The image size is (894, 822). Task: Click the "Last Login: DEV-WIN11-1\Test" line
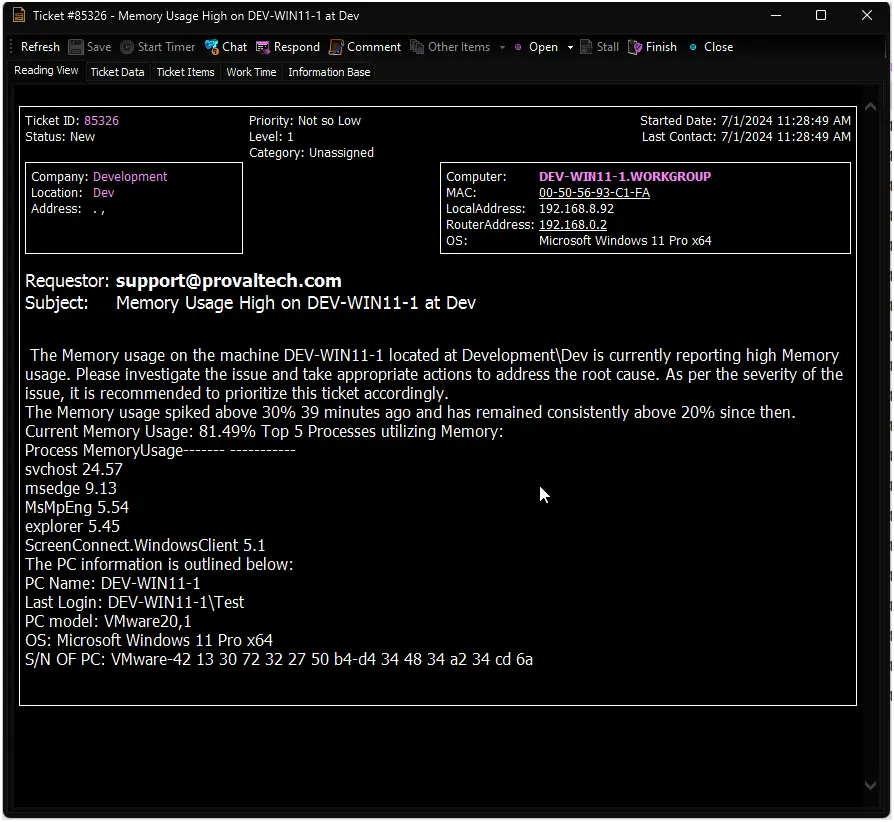tap(135, 603)
